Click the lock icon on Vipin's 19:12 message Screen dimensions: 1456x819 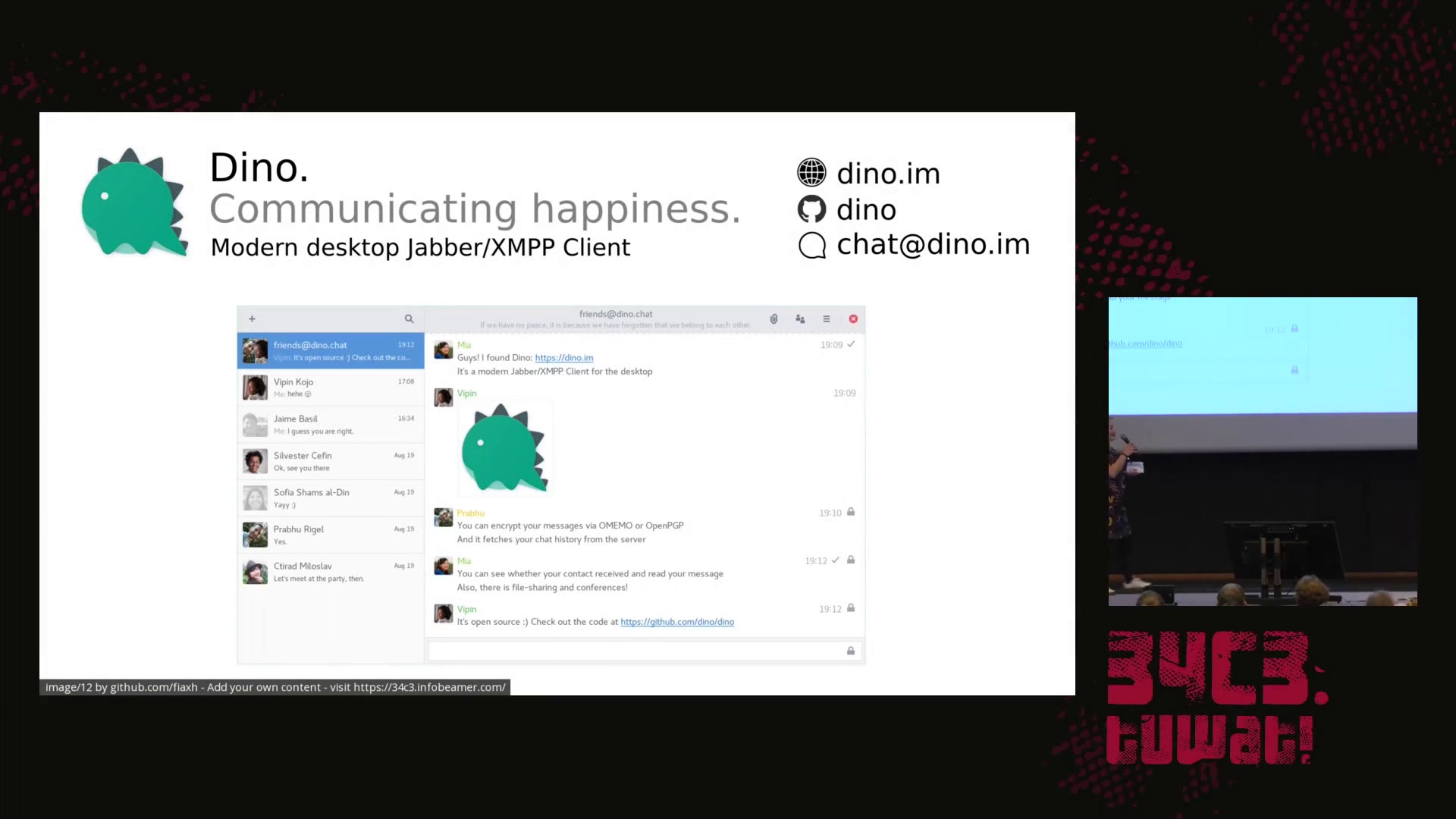(851, 608)
